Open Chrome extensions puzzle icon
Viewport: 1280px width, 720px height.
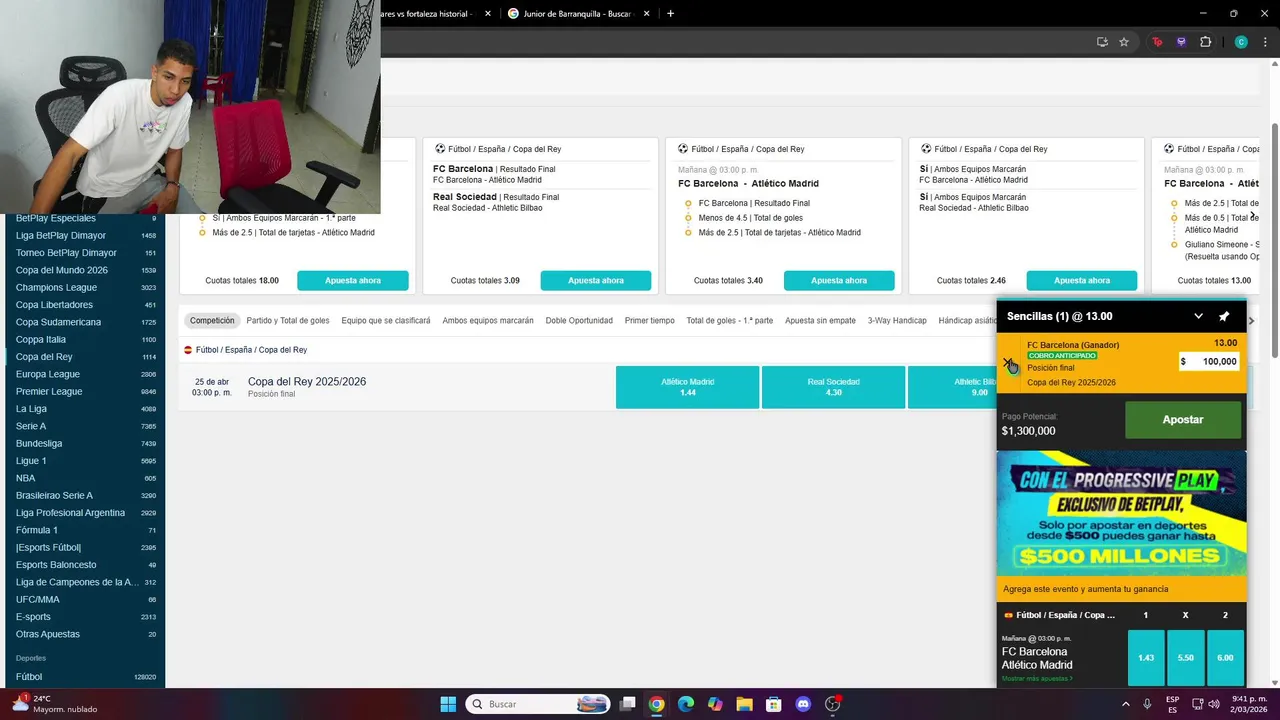(1205, 42)
